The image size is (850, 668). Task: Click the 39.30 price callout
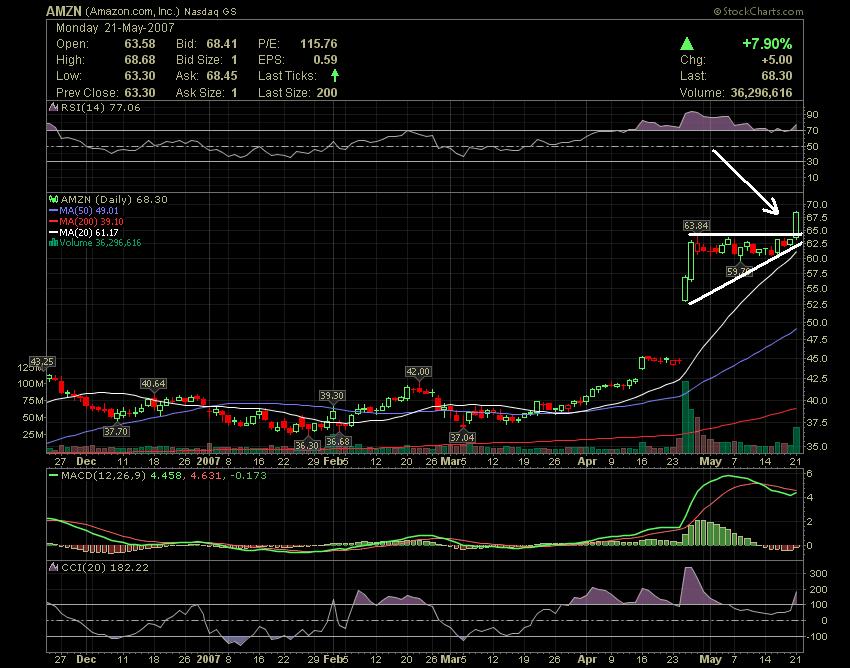[x=332, y=395]
